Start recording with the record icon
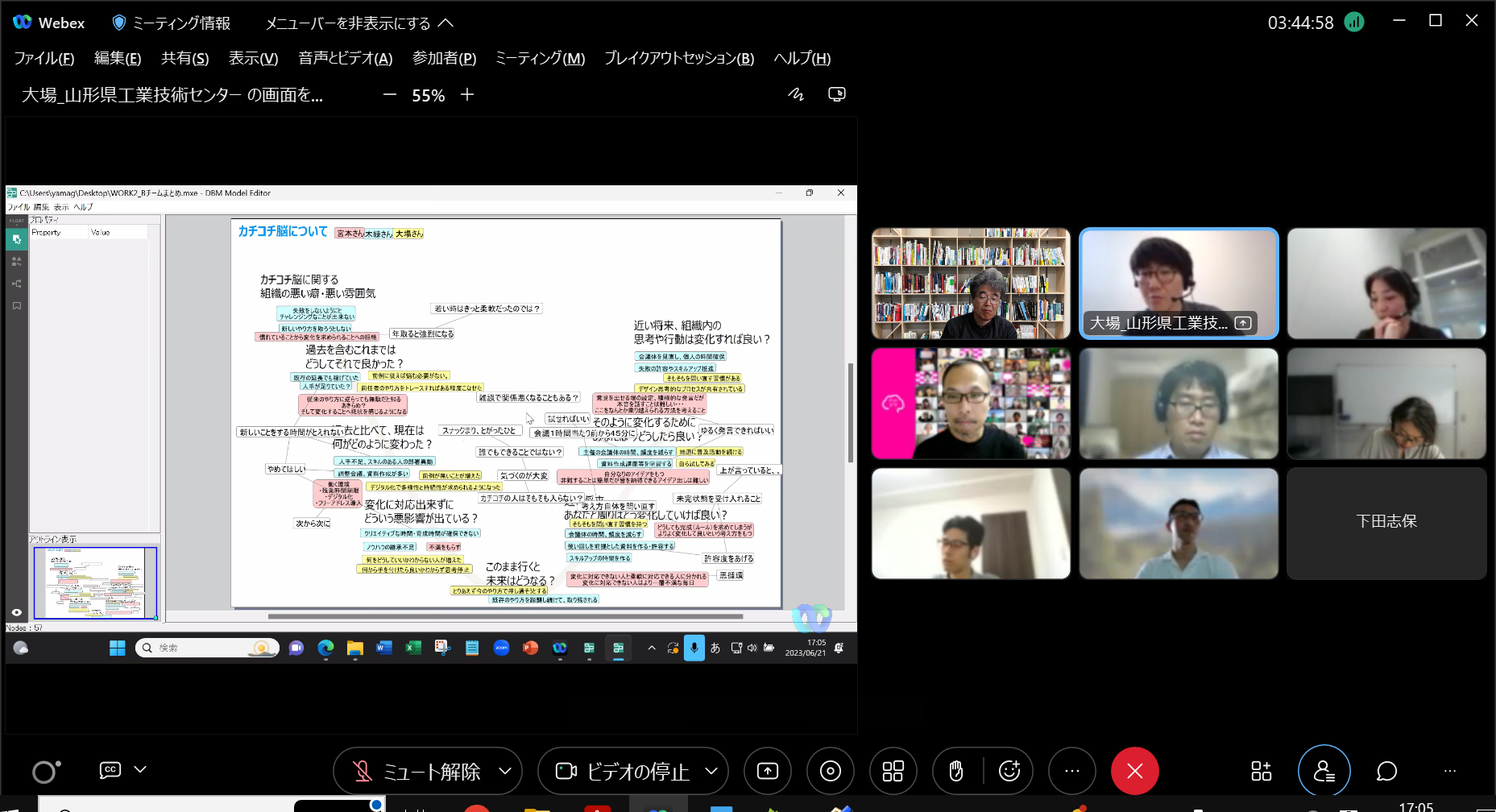The width and height of the screenshot is (1496, 812). [x=830, y=771]
